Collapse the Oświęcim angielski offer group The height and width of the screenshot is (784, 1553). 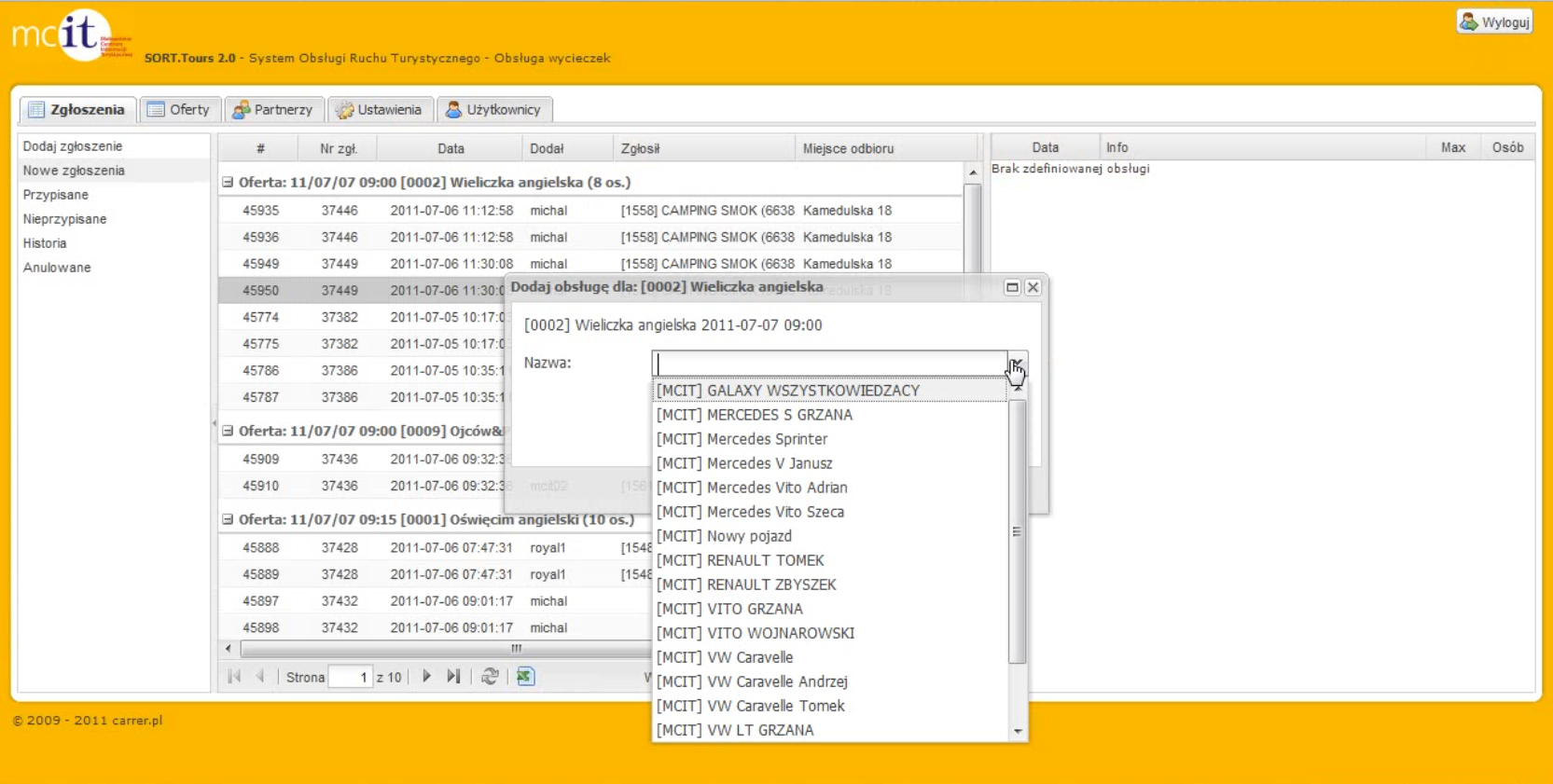coord(228,519)
